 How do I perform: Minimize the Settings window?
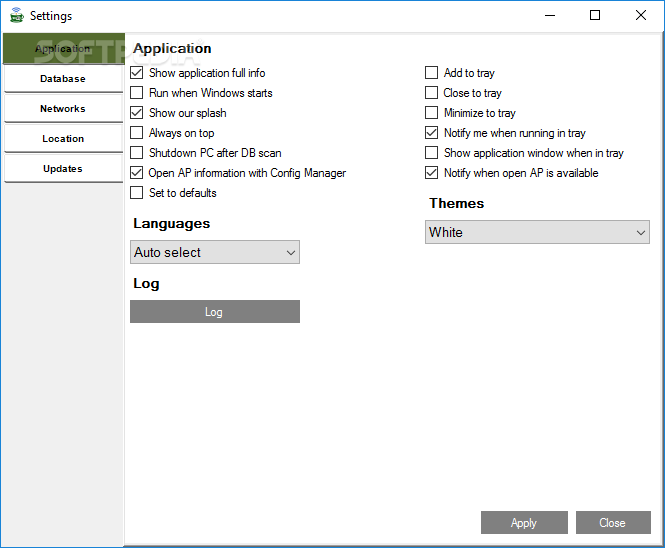(550, 16)
